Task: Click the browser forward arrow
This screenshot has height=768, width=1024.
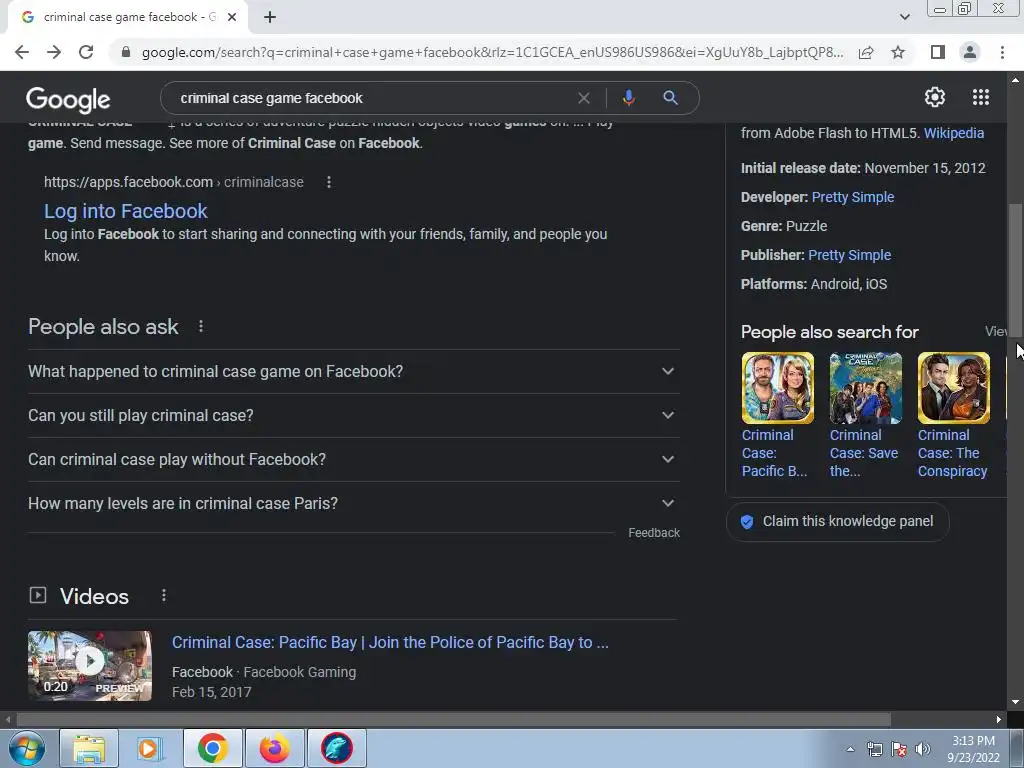Action: 54,52
